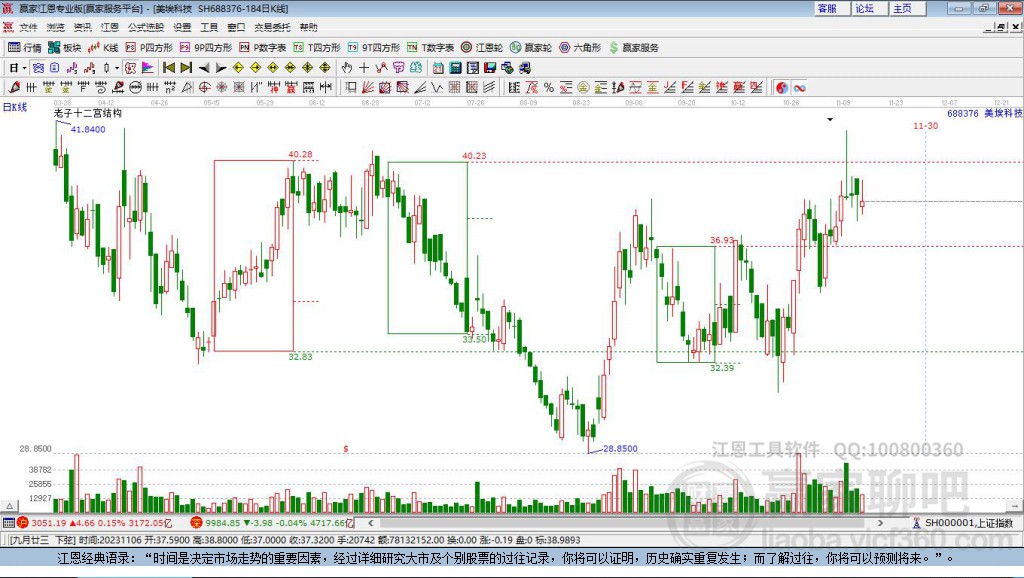The width and height of the screenshot is (1024, 578).
Task: Toggle the blue infinity symbol icon
Action: [799, 87]
